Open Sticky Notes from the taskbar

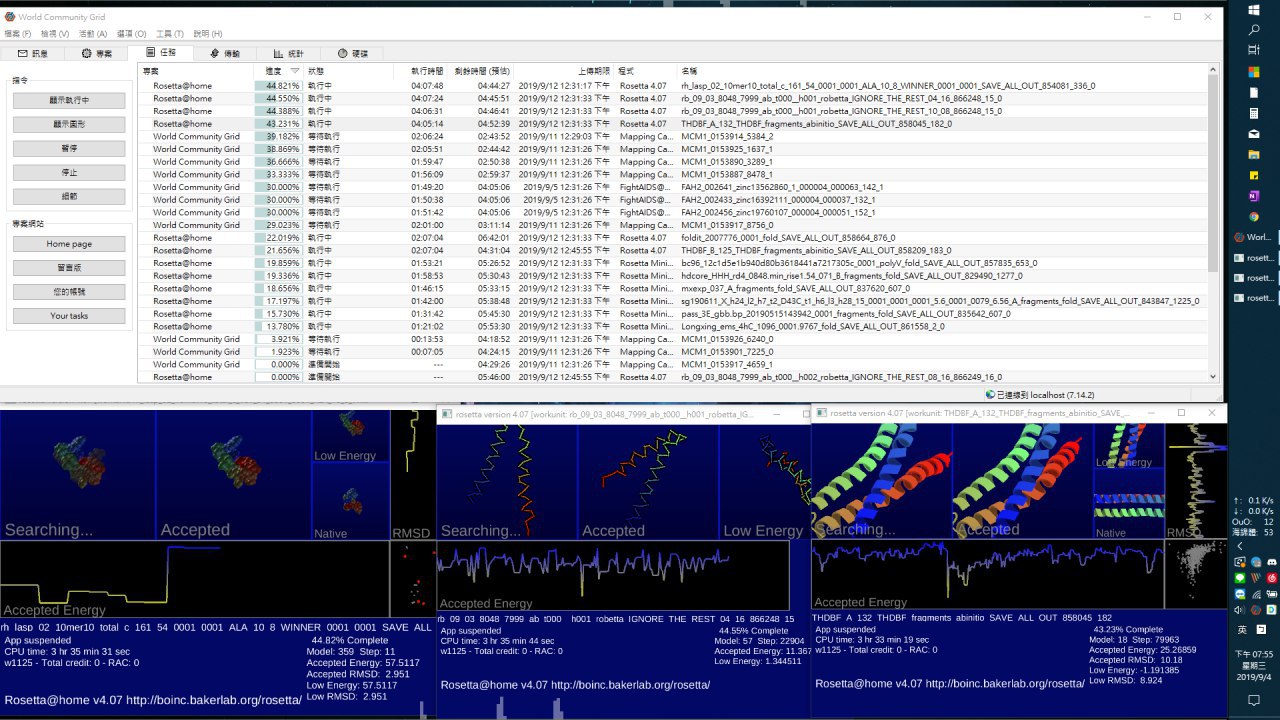pos(1253,175)
